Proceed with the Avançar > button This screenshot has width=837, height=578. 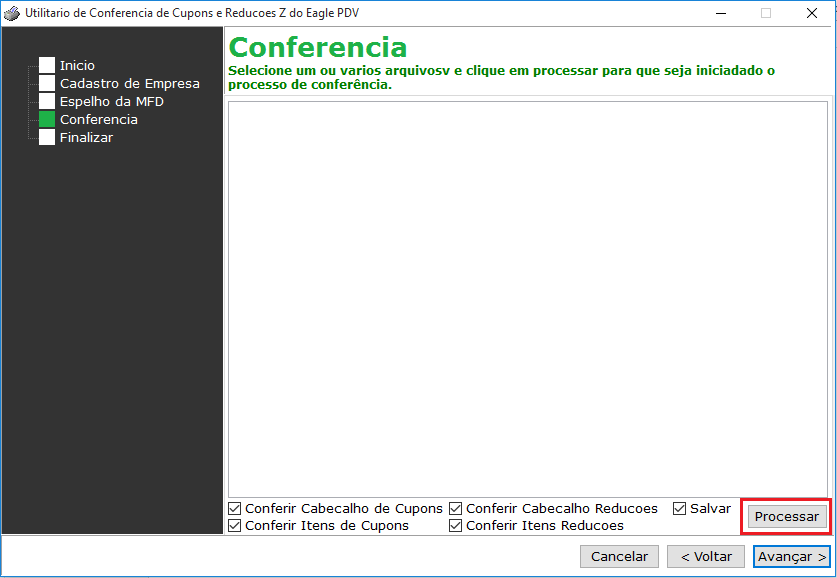pyautogui.click(x=792, y=557)
